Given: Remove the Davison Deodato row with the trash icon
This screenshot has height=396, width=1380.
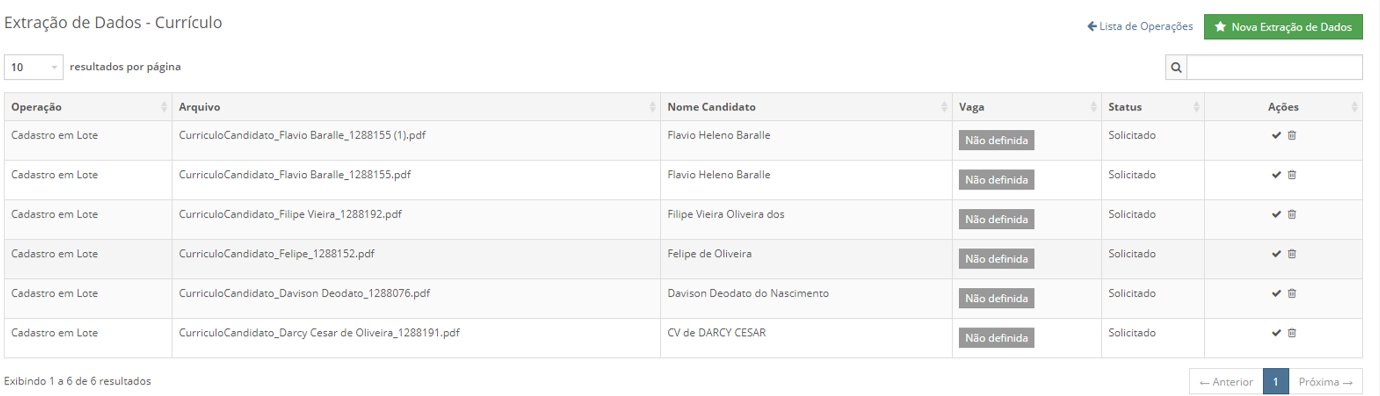Looking at the screenshot, I should pyautogui.click(x=1292, y=293).
